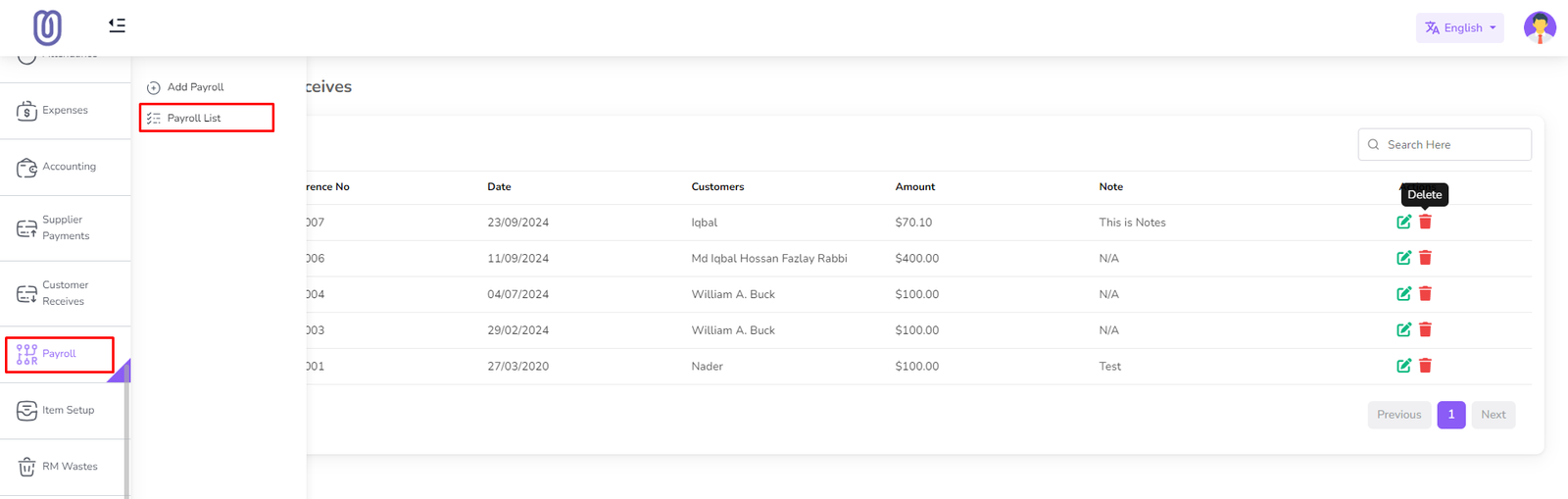The image size is (1568, 499).
Task: Go to Supplier Payments section
Action: (65, 227)
